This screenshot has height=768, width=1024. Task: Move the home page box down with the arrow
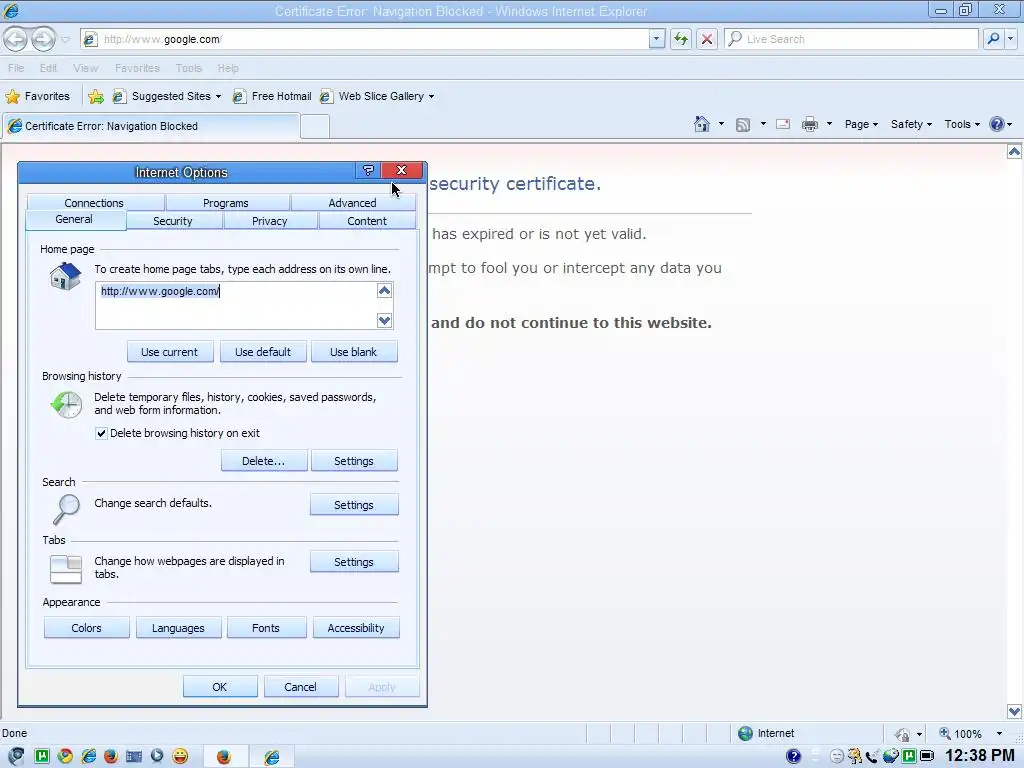pyautogui.click(x=385, y=320)
